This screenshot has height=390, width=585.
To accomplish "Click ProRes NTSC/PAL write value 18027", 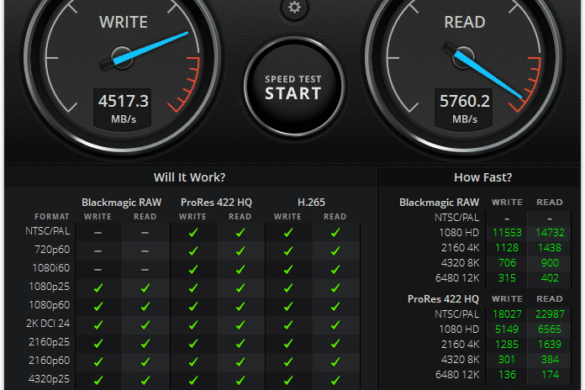I will pos(507,314).
